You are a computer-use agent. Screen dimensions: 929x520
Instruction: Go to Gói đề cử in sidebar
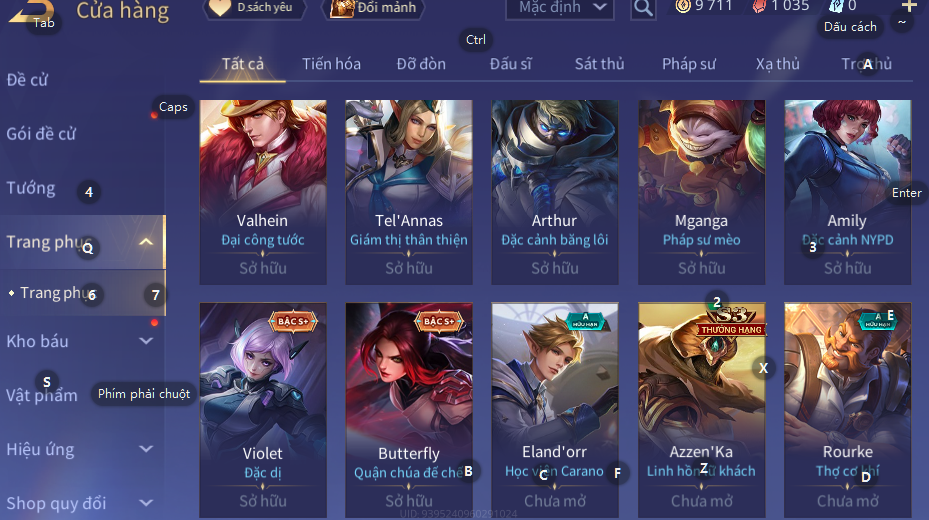click(x=41, y=134)
